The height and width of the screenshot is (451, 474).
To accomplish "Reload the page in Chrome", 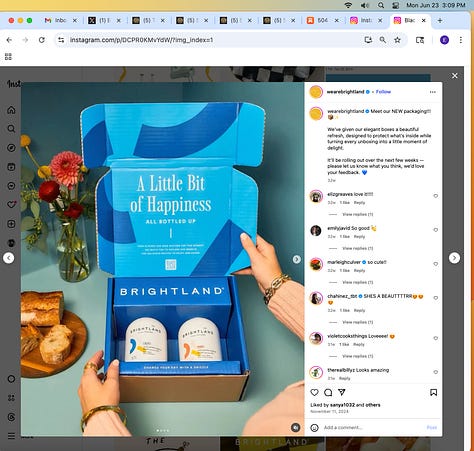I will (42, 40).
